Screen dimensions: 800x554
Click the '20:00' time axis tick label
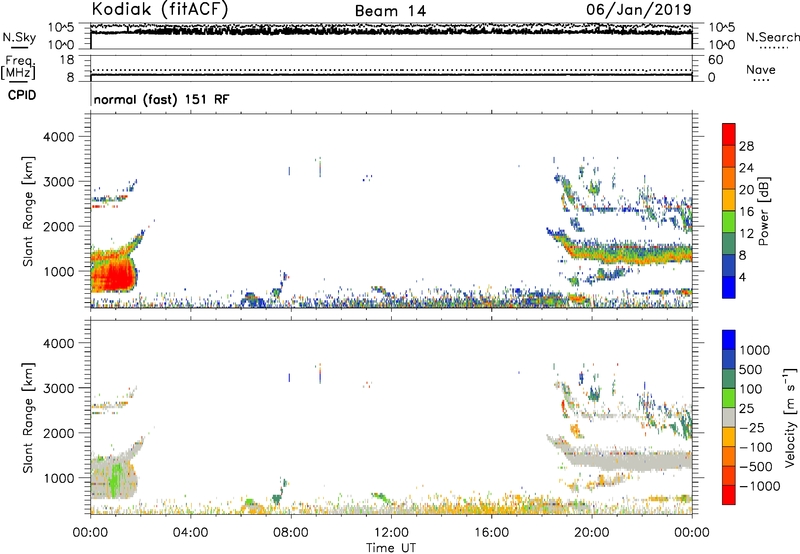(x=592, y=533)
